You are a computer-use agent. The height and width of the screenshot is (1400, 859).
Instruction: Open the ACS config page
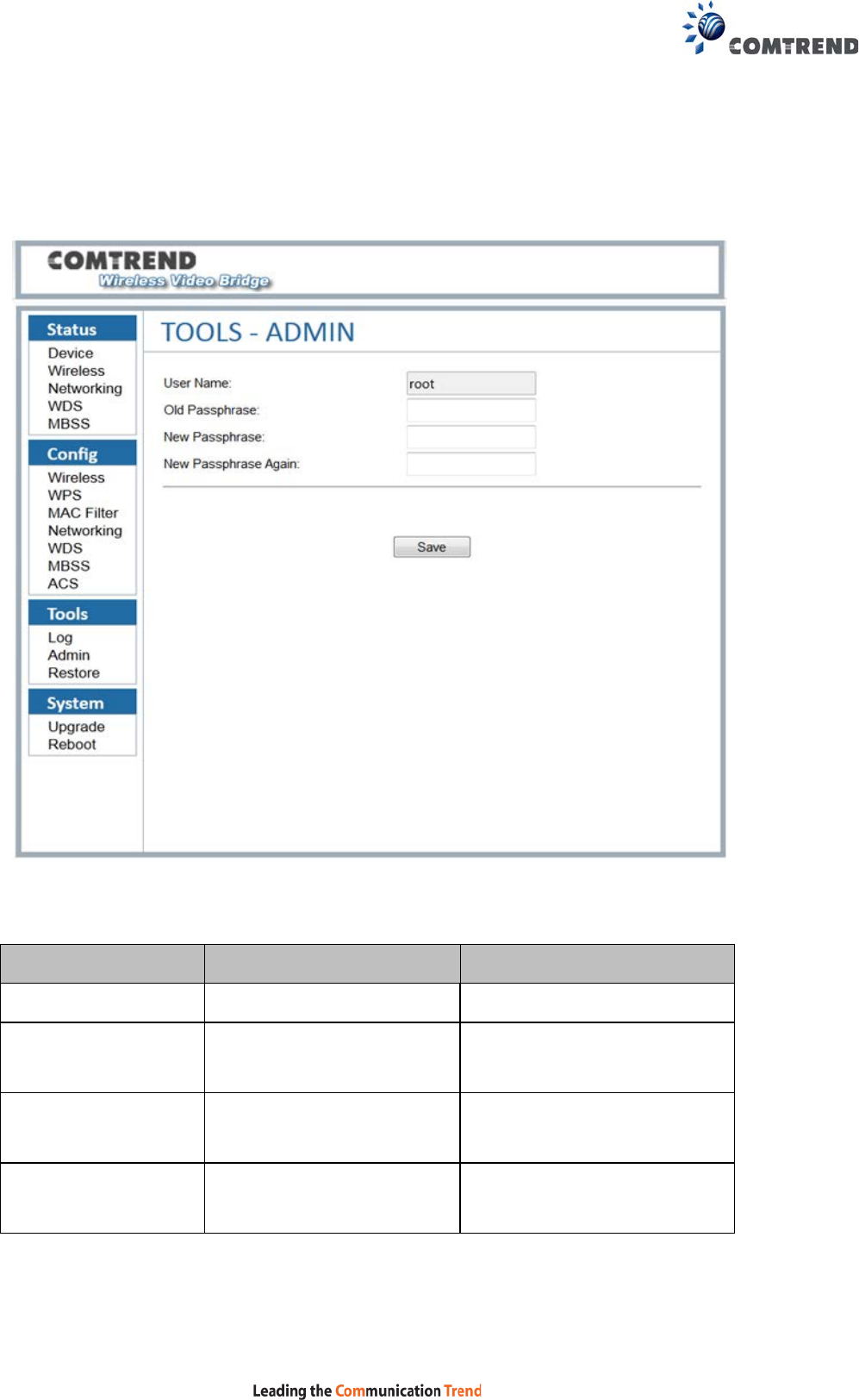click(x=63, y=584)
